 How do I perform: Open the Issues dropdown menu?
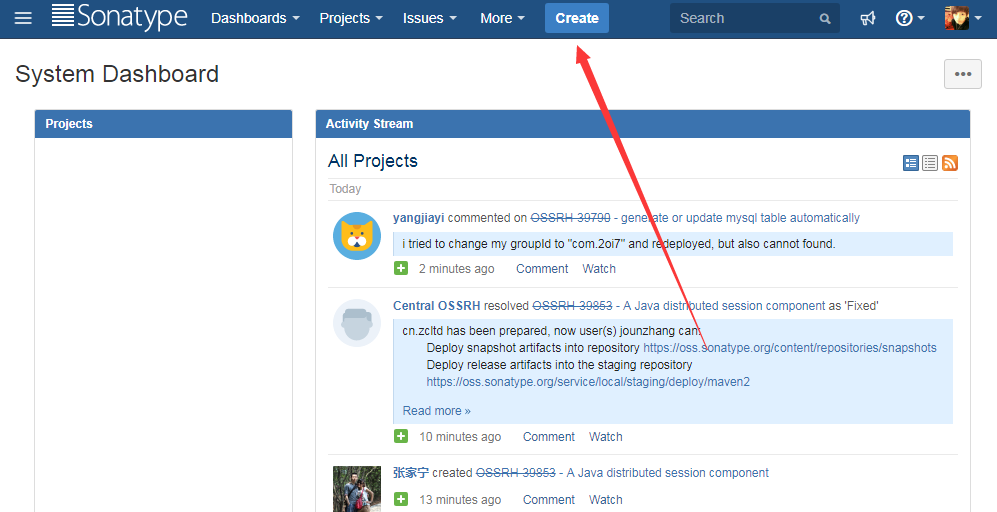429,18
